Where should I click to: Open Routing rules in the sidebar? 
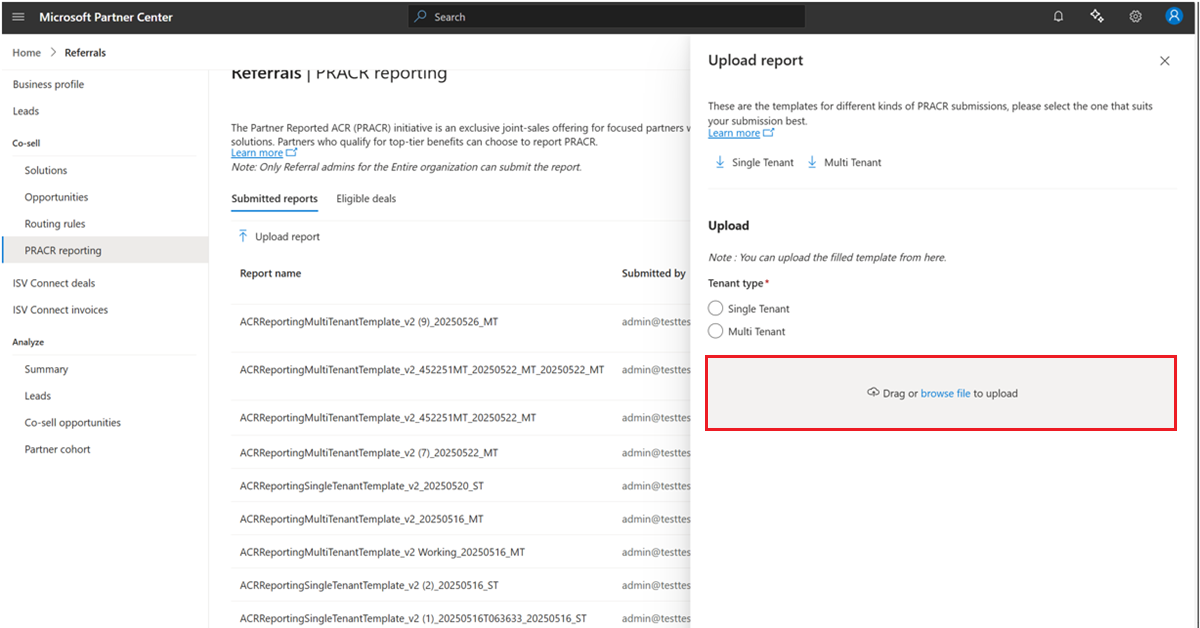[55, 224]
